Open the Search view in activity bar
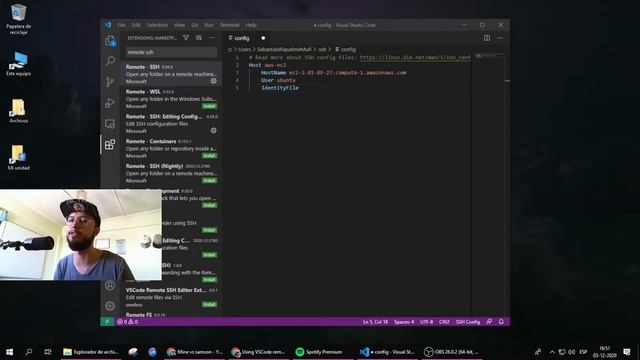Image resolution: width=640 pixels, height=360 pixels. click(110, 61)
